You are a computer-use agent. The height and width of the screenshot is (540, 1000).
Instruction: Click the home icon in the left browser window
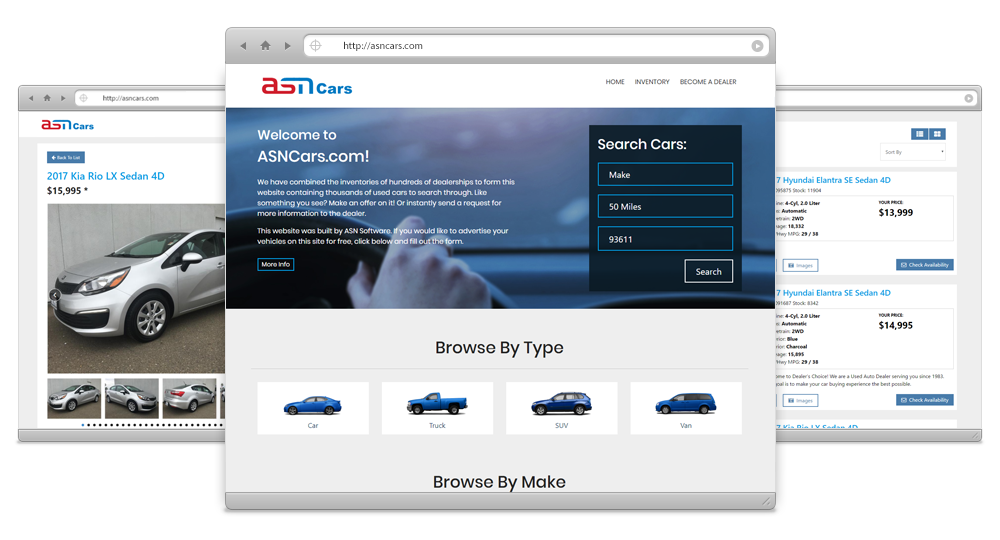point(47,98)
